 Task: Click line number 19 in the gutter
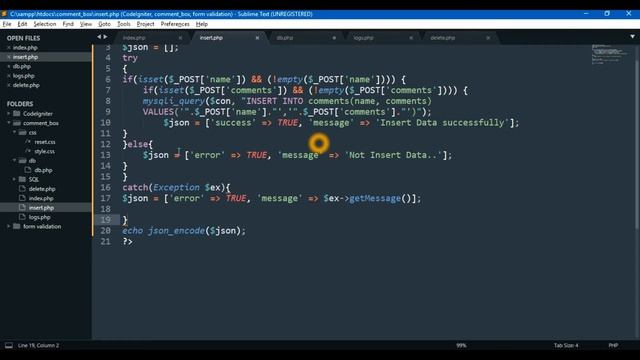coord(105,220)
